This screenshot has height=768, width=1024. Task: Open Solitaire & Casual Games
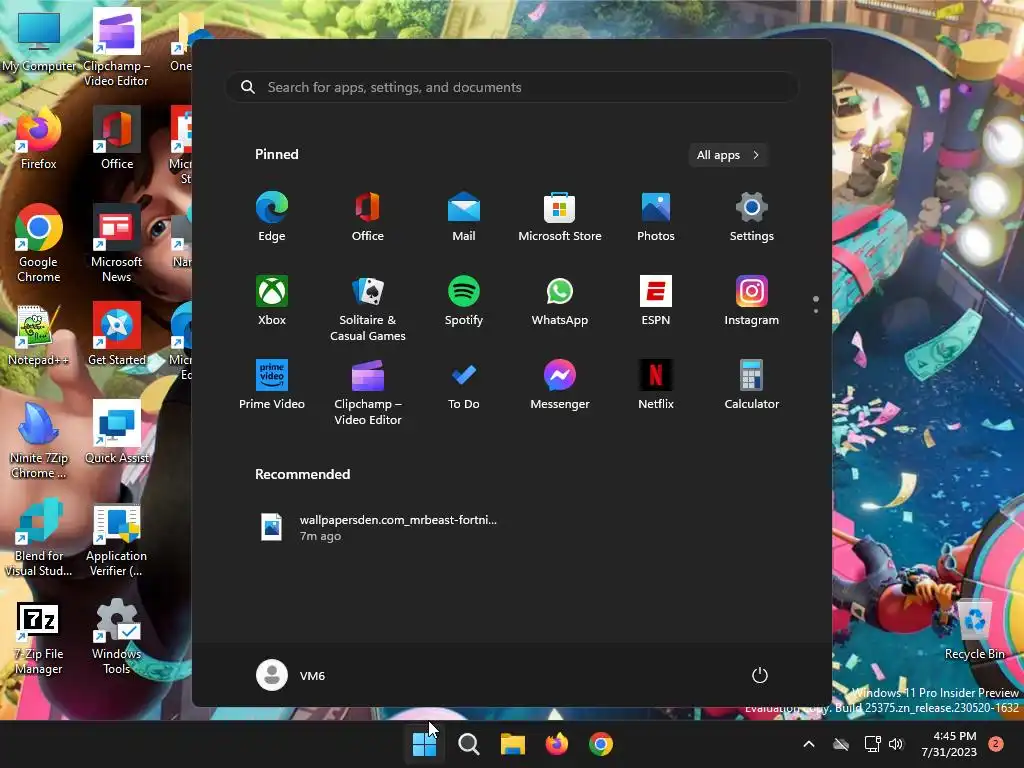368,309
